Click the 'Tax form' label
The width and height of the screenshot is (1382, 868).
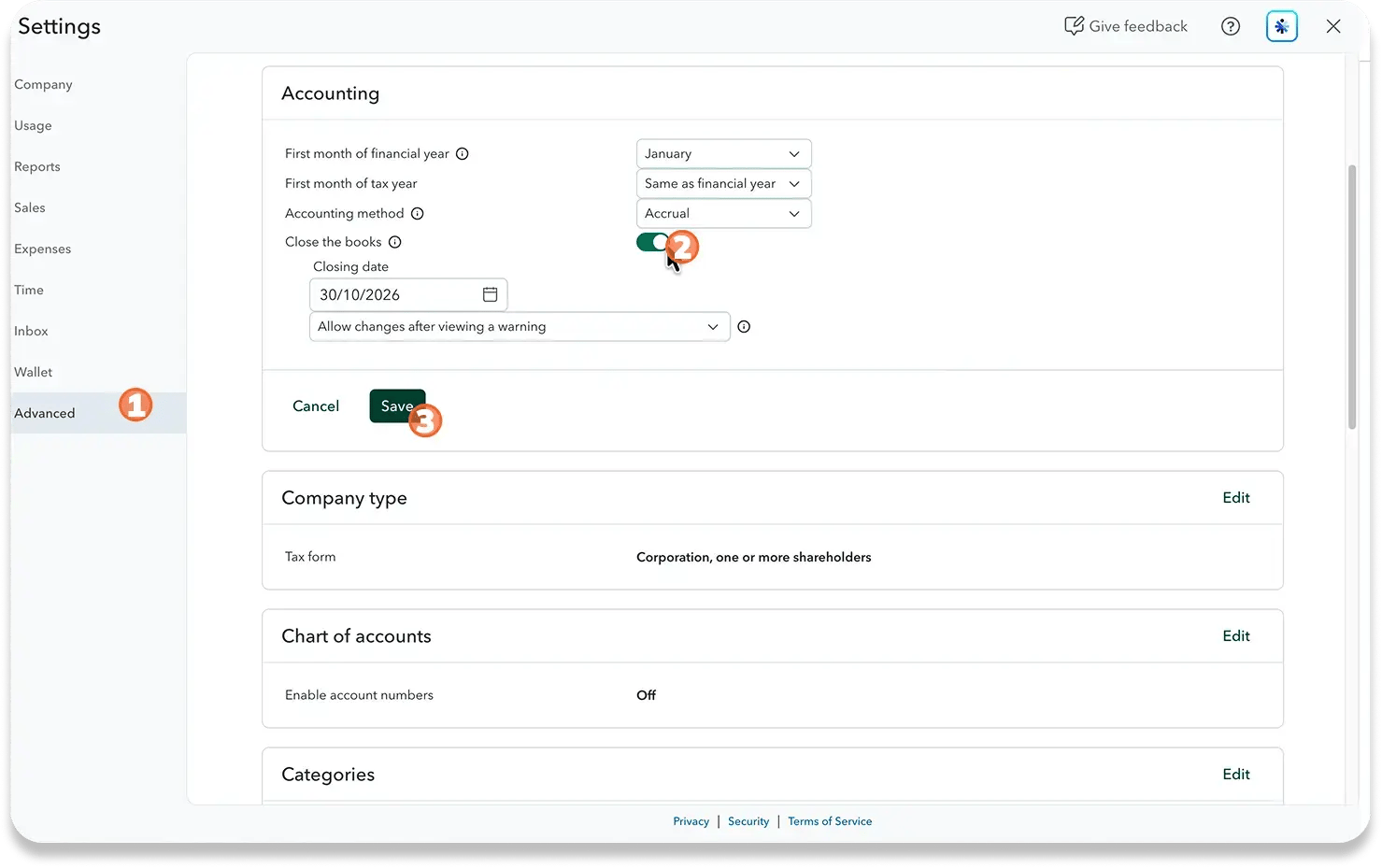[310, 557]
